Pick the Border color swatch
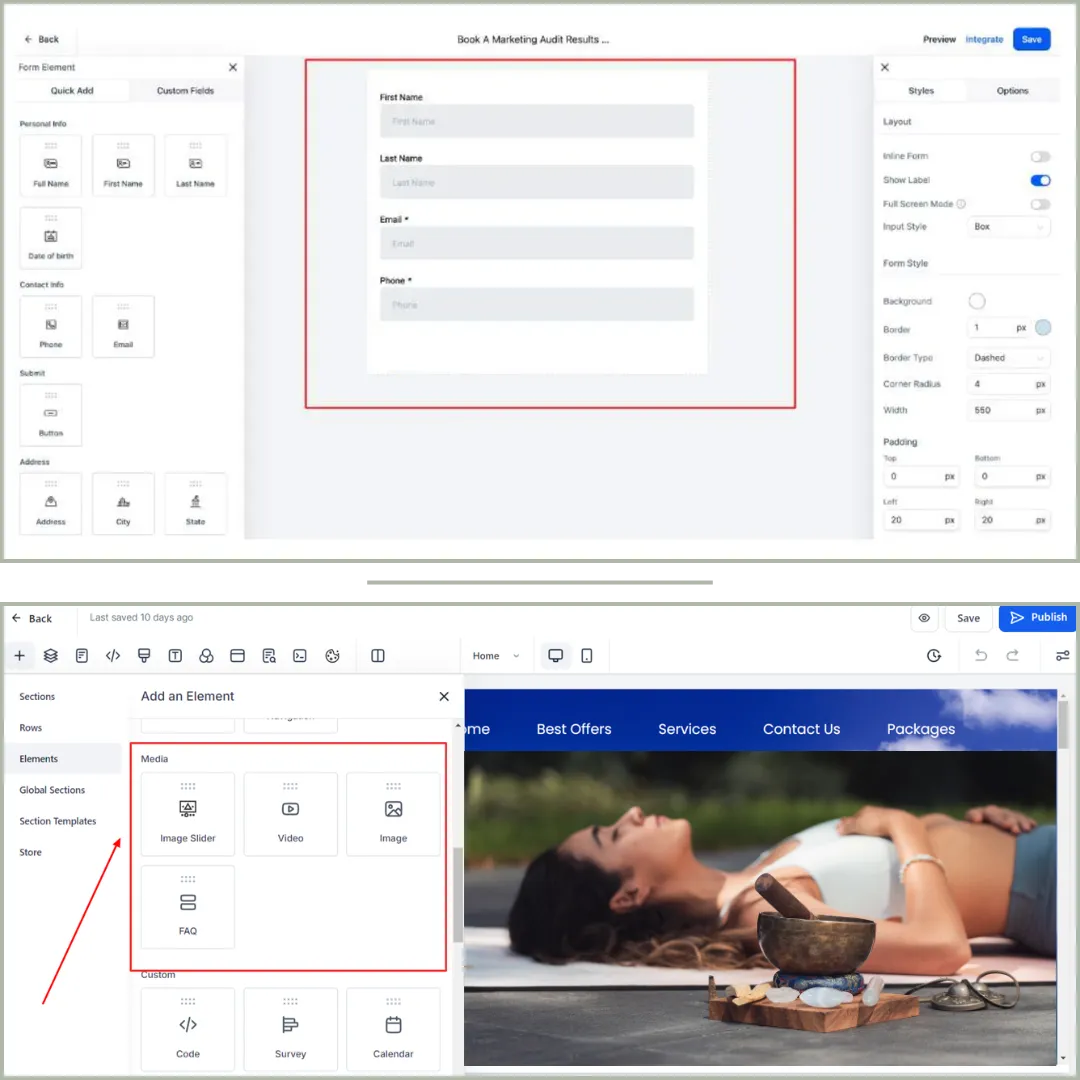1080x1080 pixels. (x=1043, y=328)
